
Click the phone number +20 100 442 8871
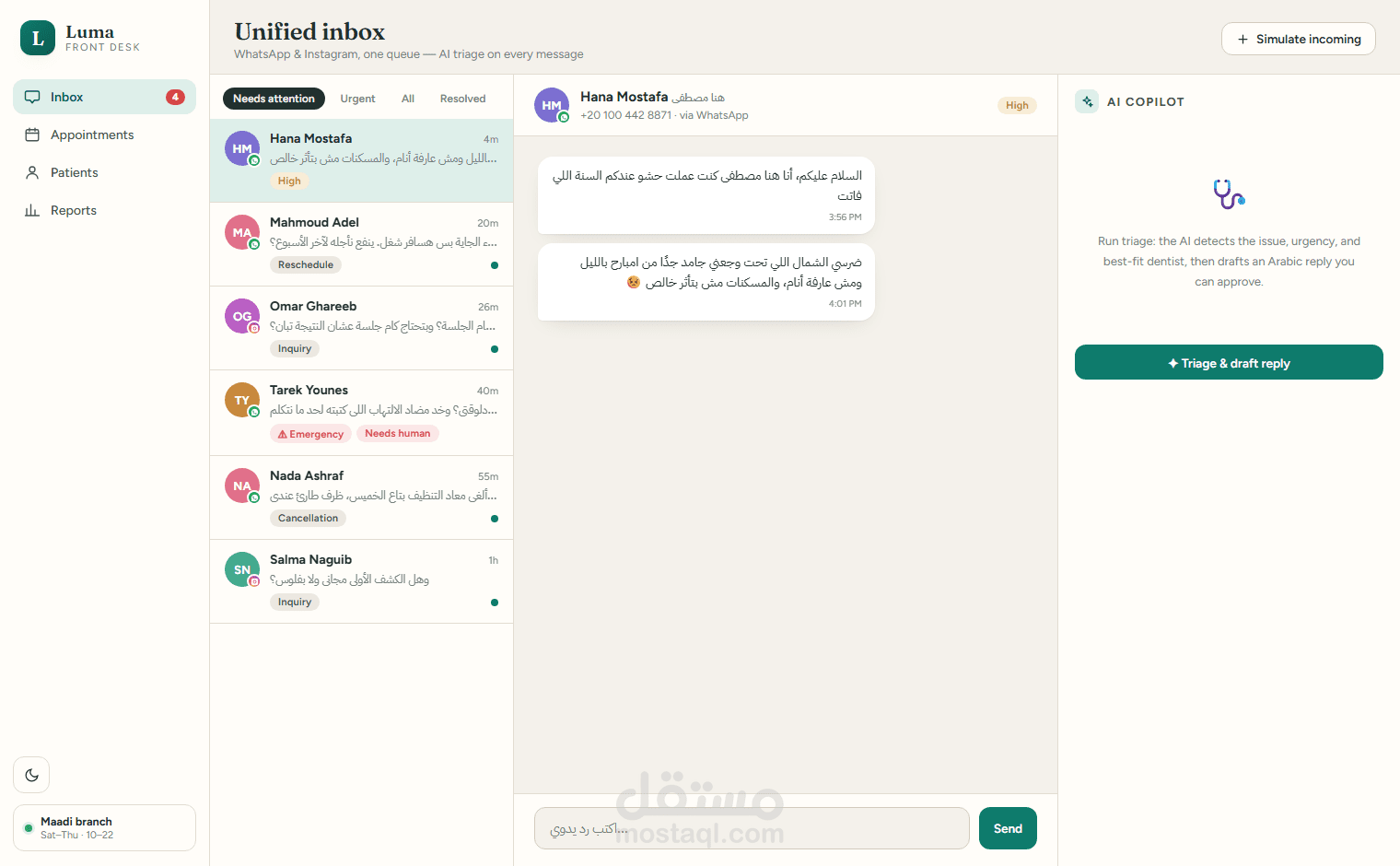[x=625, y=115]
